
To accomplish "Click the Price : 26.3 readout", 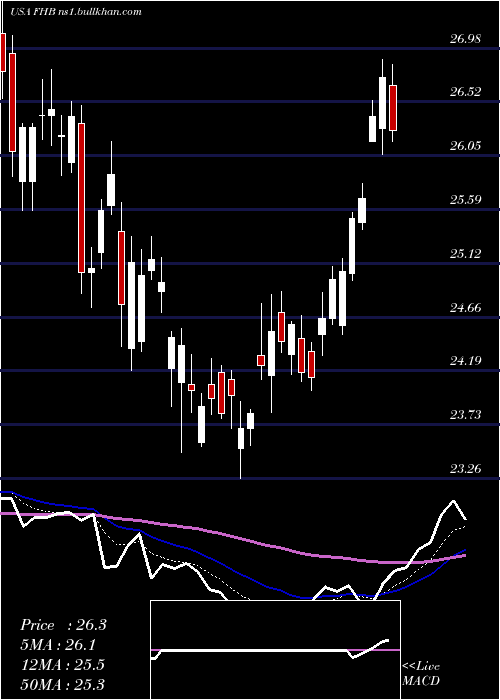I will click(63, 625).
